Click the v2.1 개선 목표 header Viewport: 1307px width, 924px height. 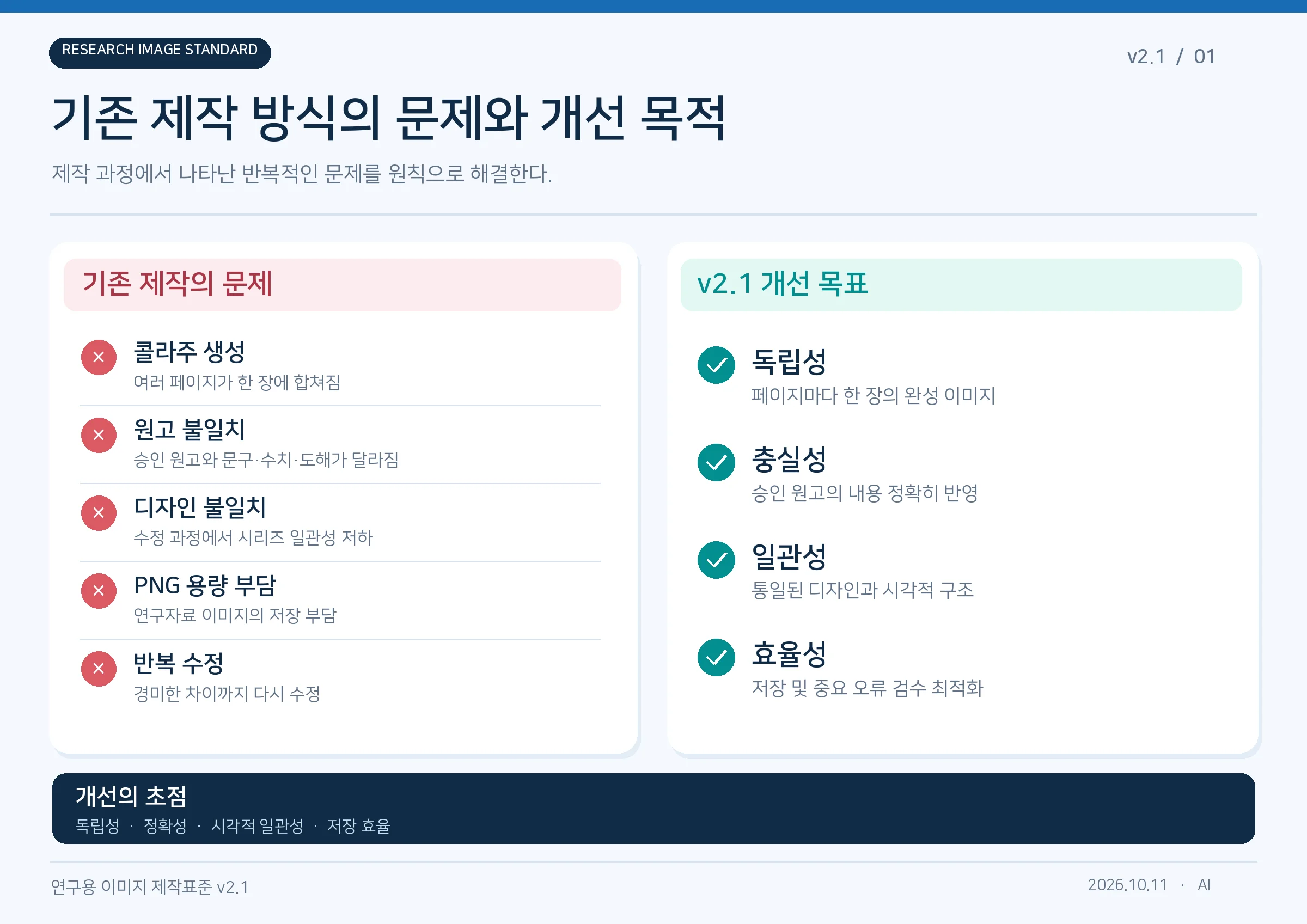(961, 285)
